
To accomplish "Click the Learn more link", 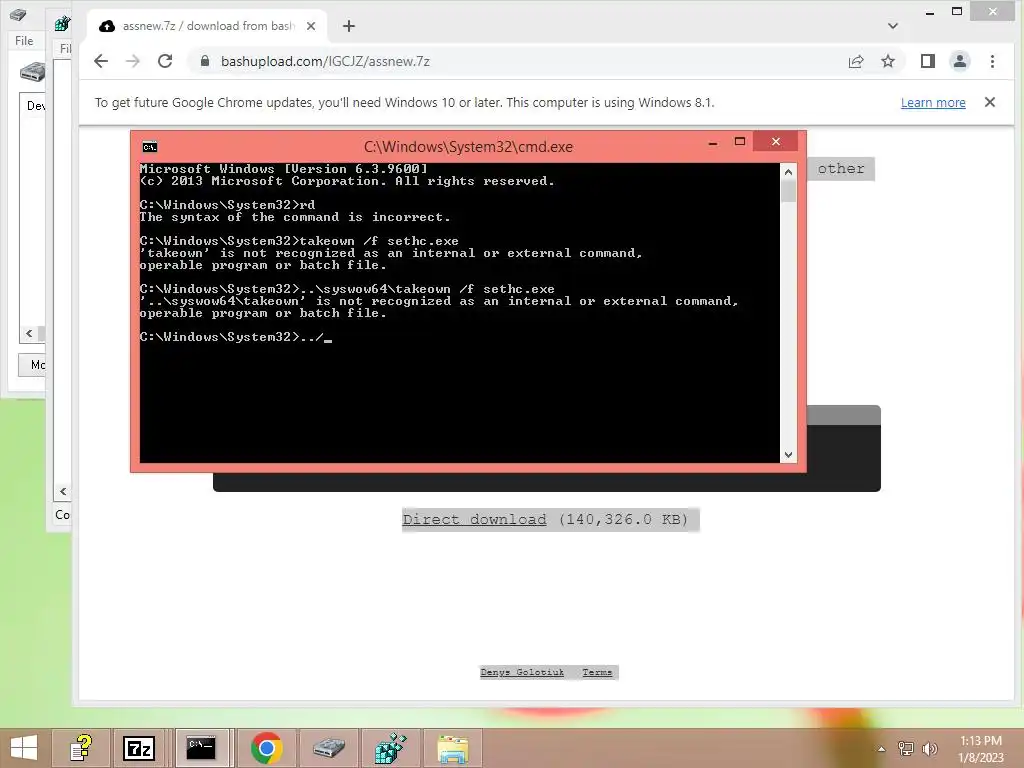I will pos(933,103).
